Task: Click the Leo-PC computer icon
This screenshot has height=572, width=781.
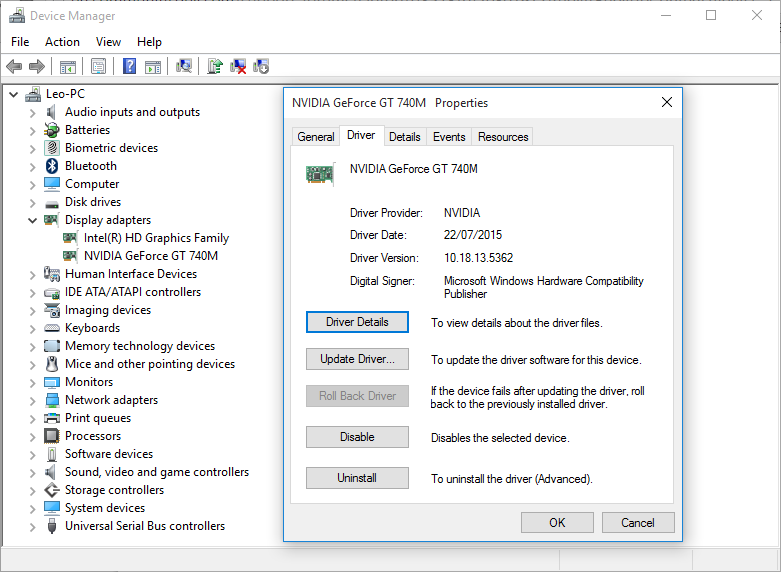Action: pyautogui.click(x=33, y=94)
